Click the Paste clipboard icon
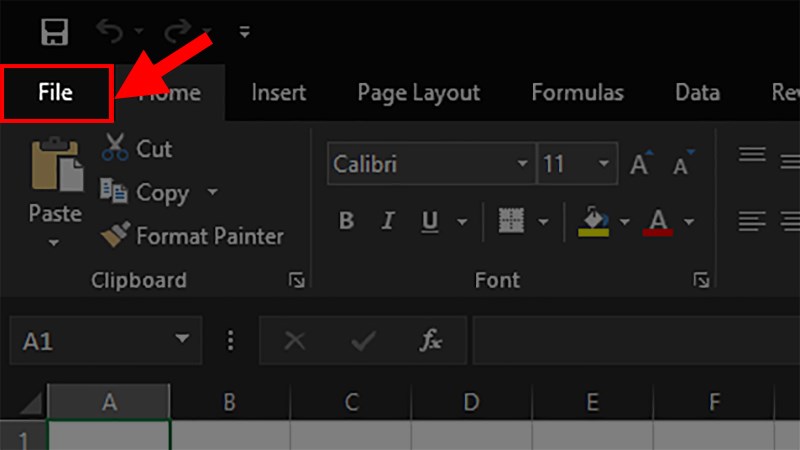This screenshot has width=800, height=450. click(x=55, y=166)
